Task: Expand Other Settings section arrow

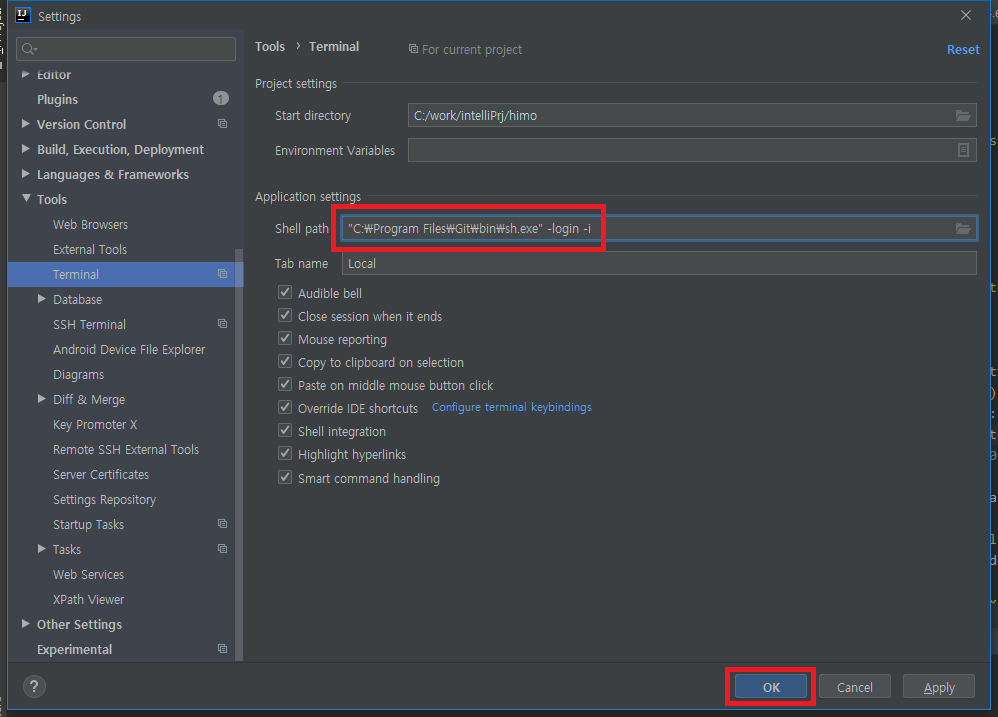Action: coord(25,624)
